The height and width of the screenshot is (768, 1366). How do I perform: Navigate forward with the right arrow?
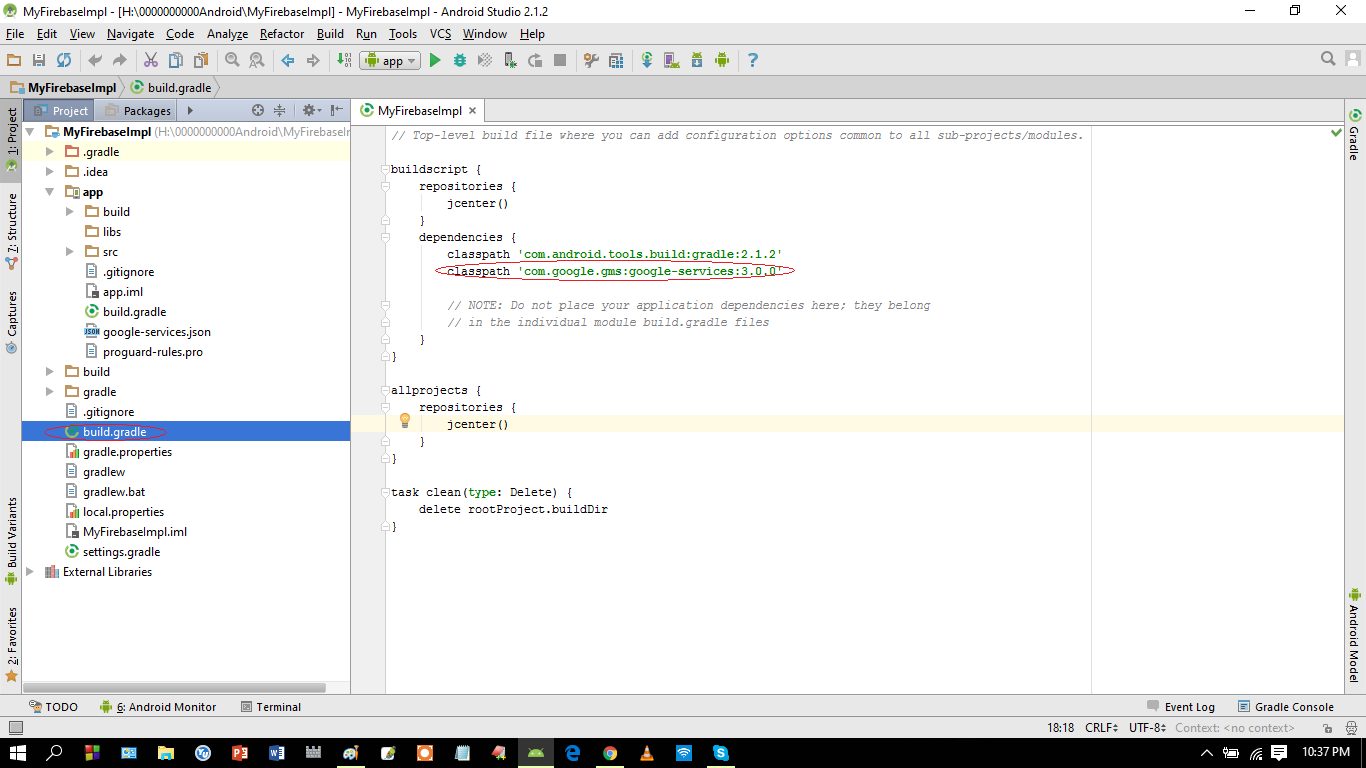click(x=313, y=61)
